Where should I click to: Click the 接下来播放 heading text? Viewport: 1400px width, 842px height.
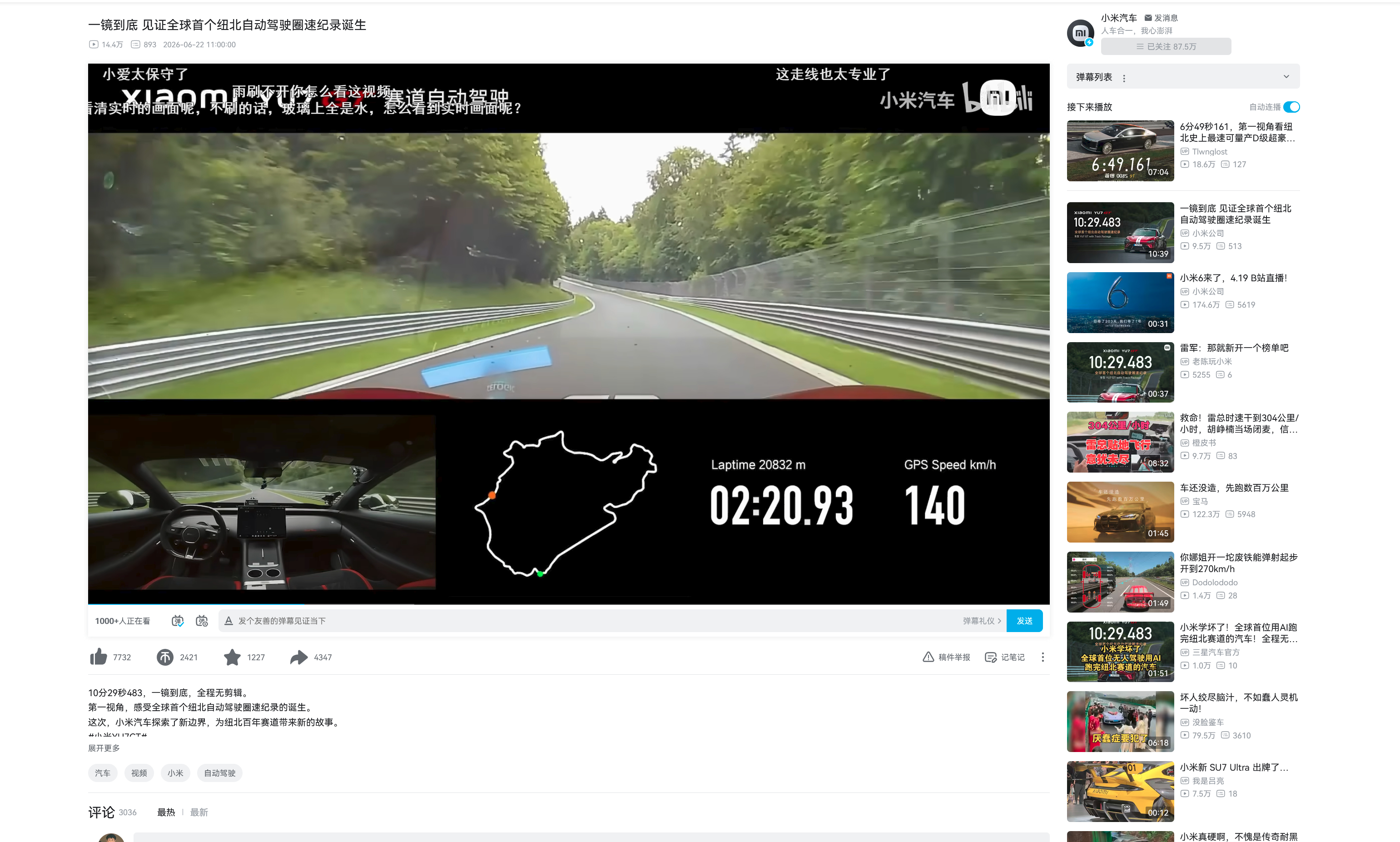[x=1089, y=107]
